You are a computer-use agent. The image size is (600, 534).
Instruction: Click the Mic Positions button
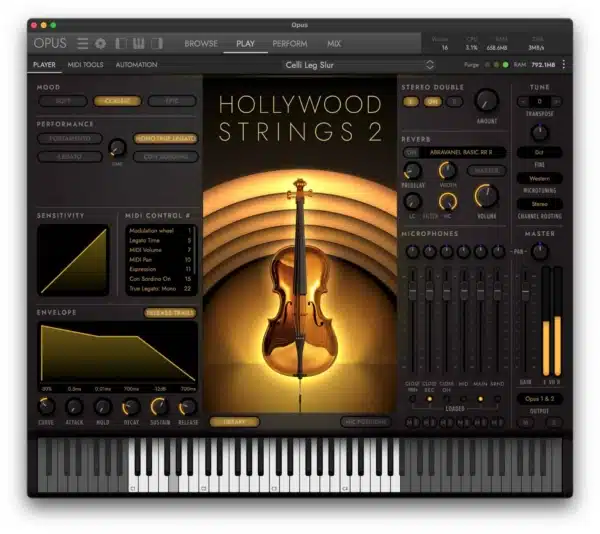(x=366, y=422)
